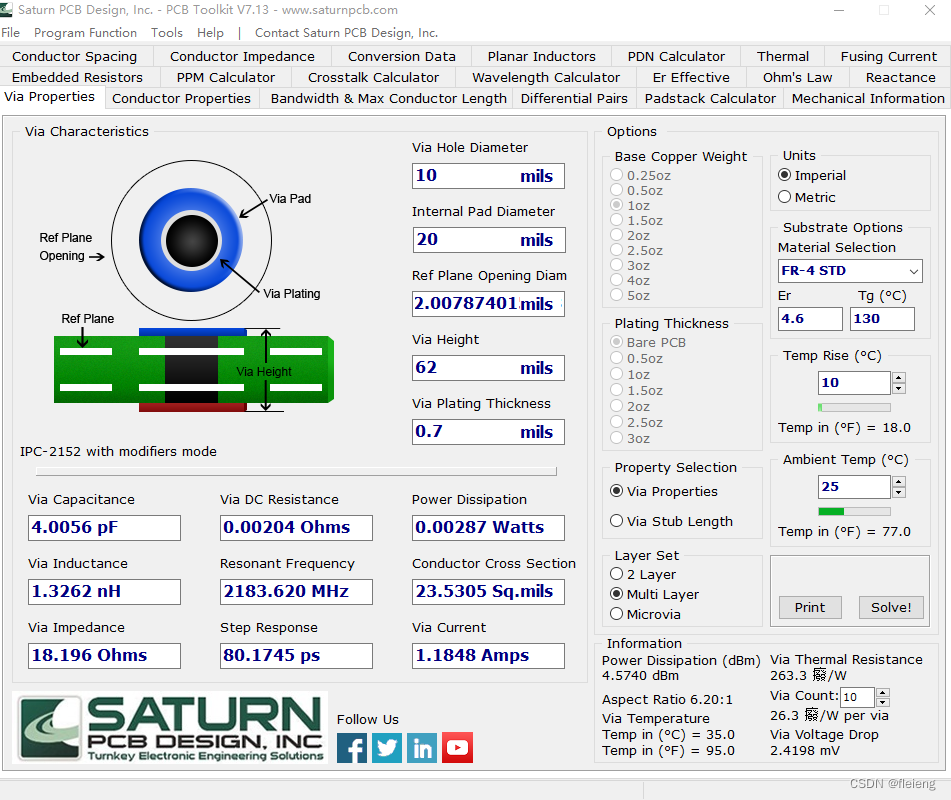Increase the Ambient Temp with up arrow

point(899,482)
